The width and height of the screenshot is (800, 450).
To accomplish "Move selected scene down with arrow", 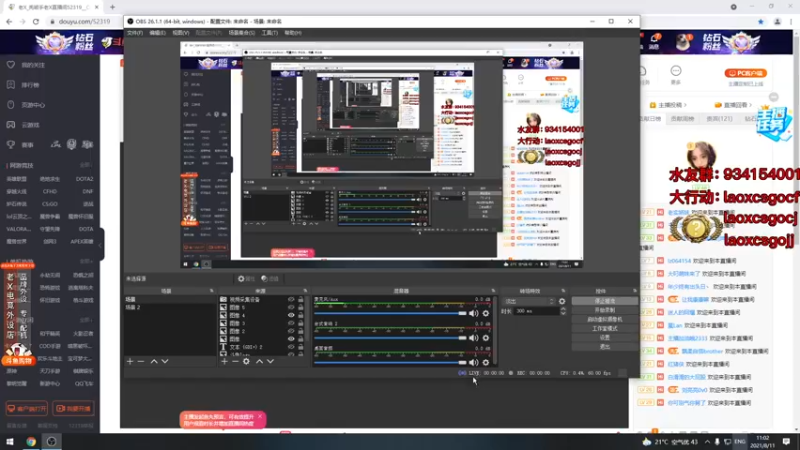I will (165, 361).
